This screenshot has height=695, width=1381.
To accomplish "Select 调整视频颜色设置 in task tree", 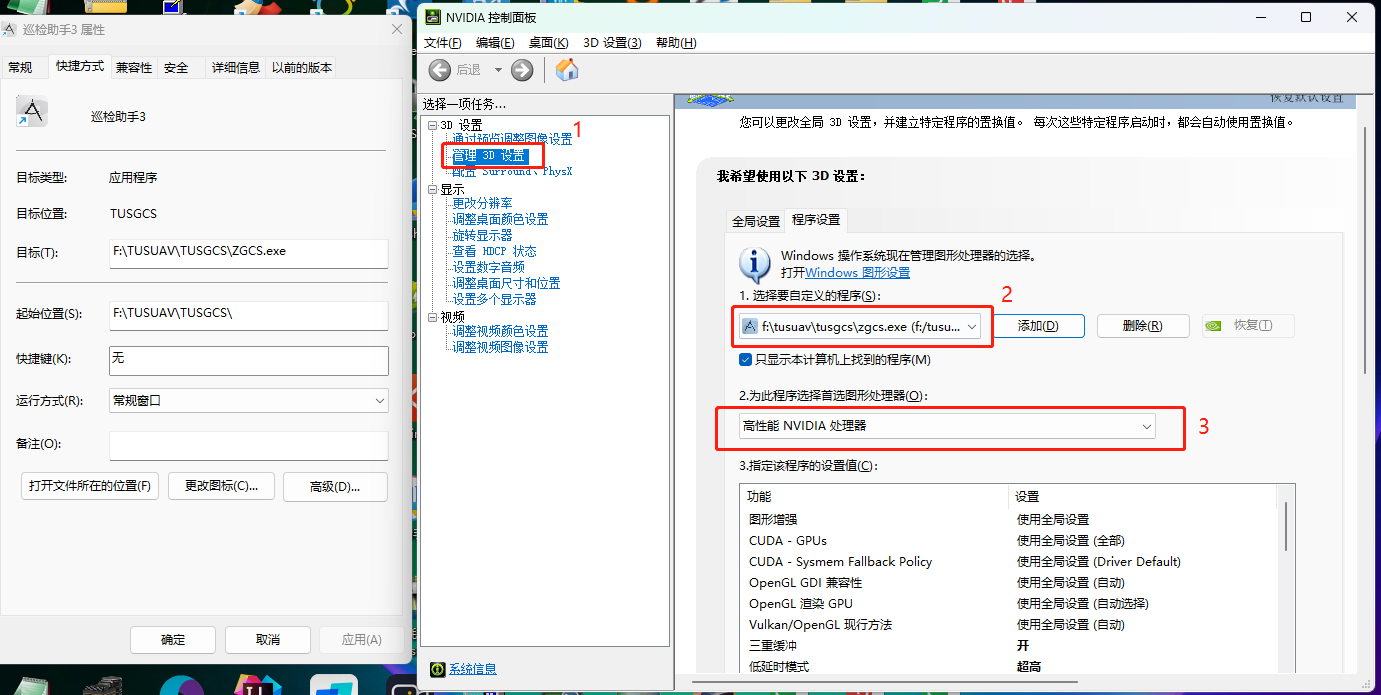I will tap(500, 331).
